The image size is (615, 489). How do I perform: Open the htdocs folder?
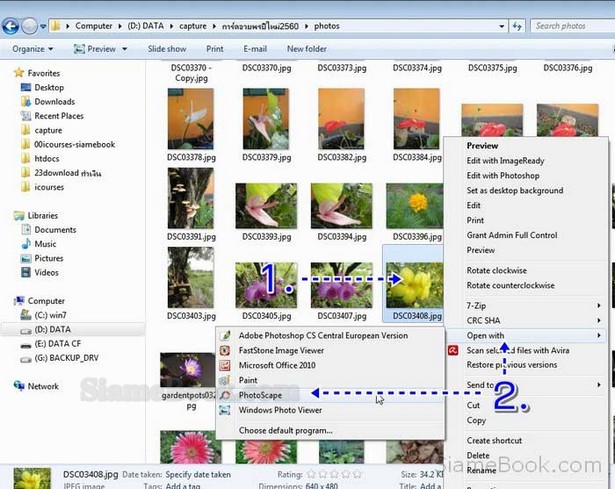(x=47, y=159)
